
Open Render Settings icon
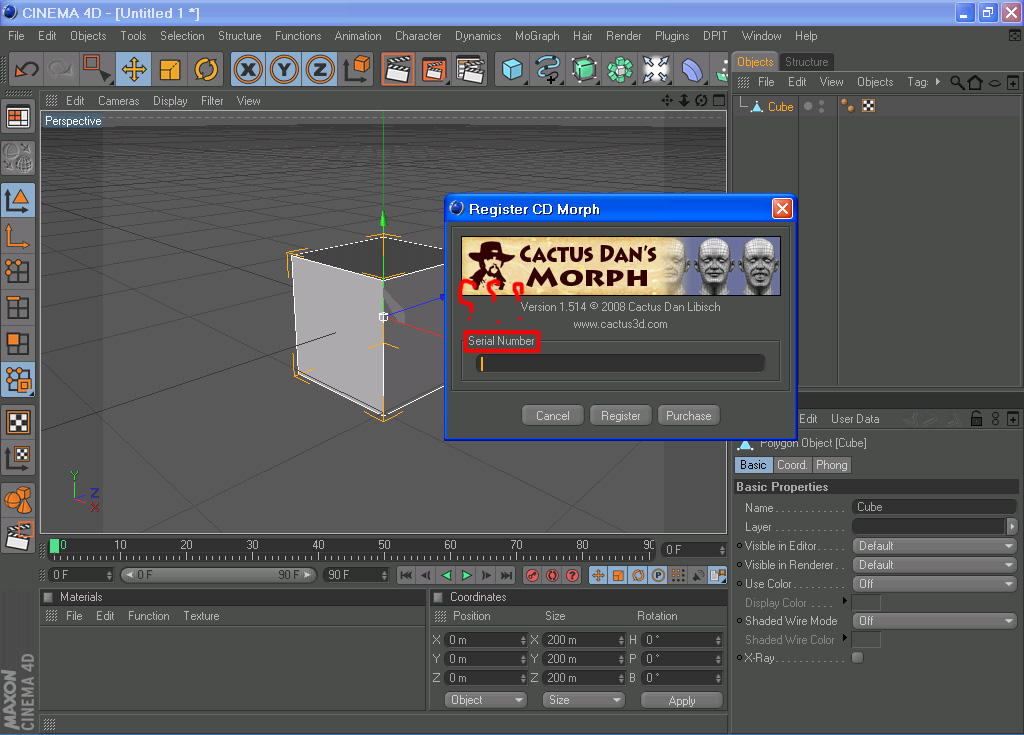click(470, 69)
